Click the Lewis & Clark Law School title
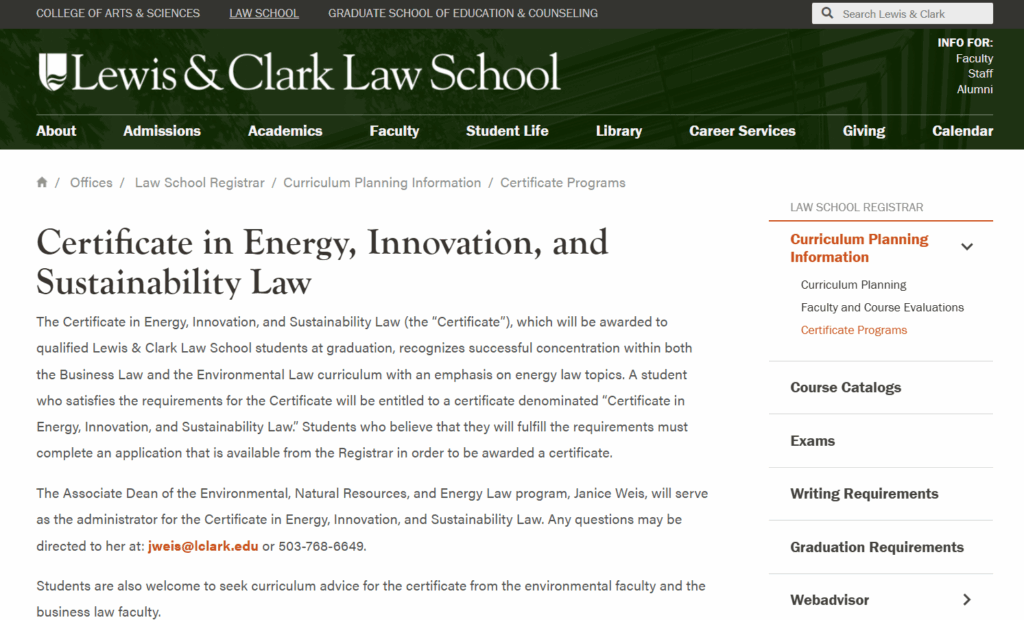 (x=316, y=72)
